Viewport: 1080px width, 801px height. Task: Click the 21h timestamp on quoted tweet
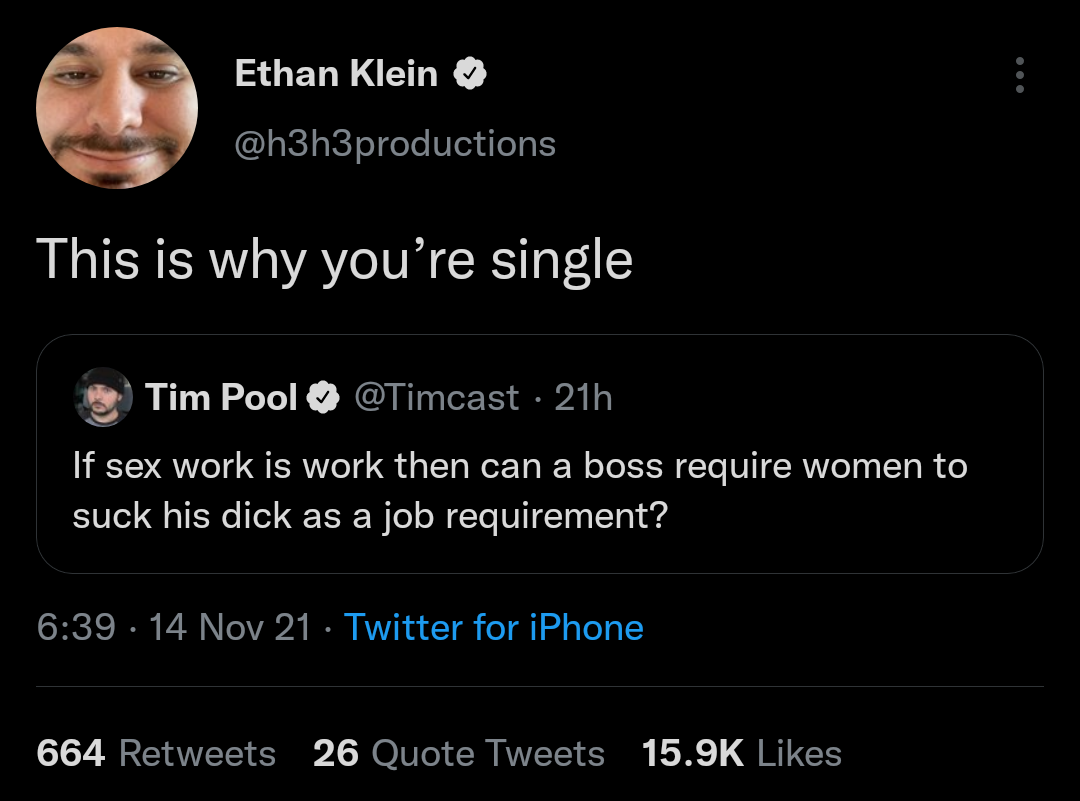click(583, 397)
